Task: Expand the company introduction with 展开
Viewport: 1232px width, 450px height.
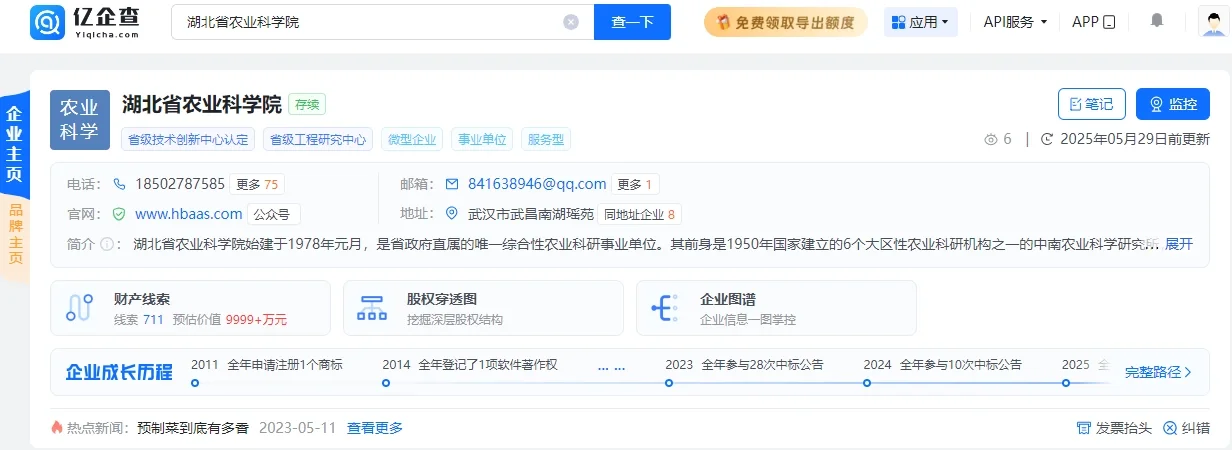Action: coord(1179,244)
